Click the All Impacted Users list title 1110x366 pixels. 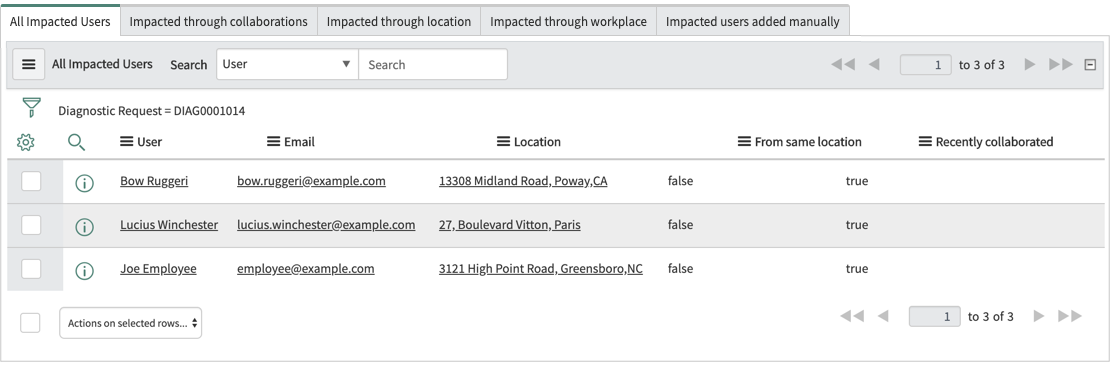(102, 64)
